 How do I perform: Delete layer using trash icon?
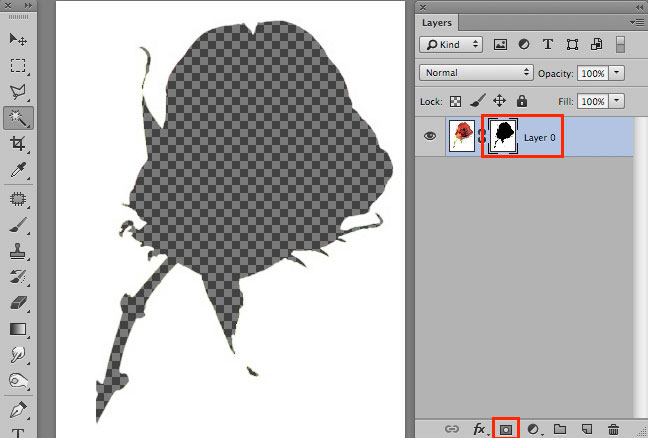pos(614,429)
